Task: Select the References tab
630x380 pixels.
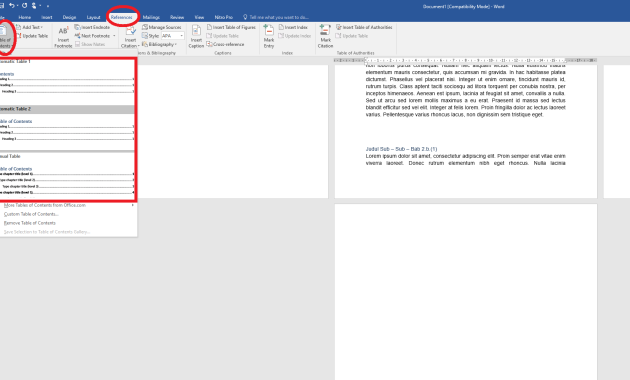Action: point(121,17)
